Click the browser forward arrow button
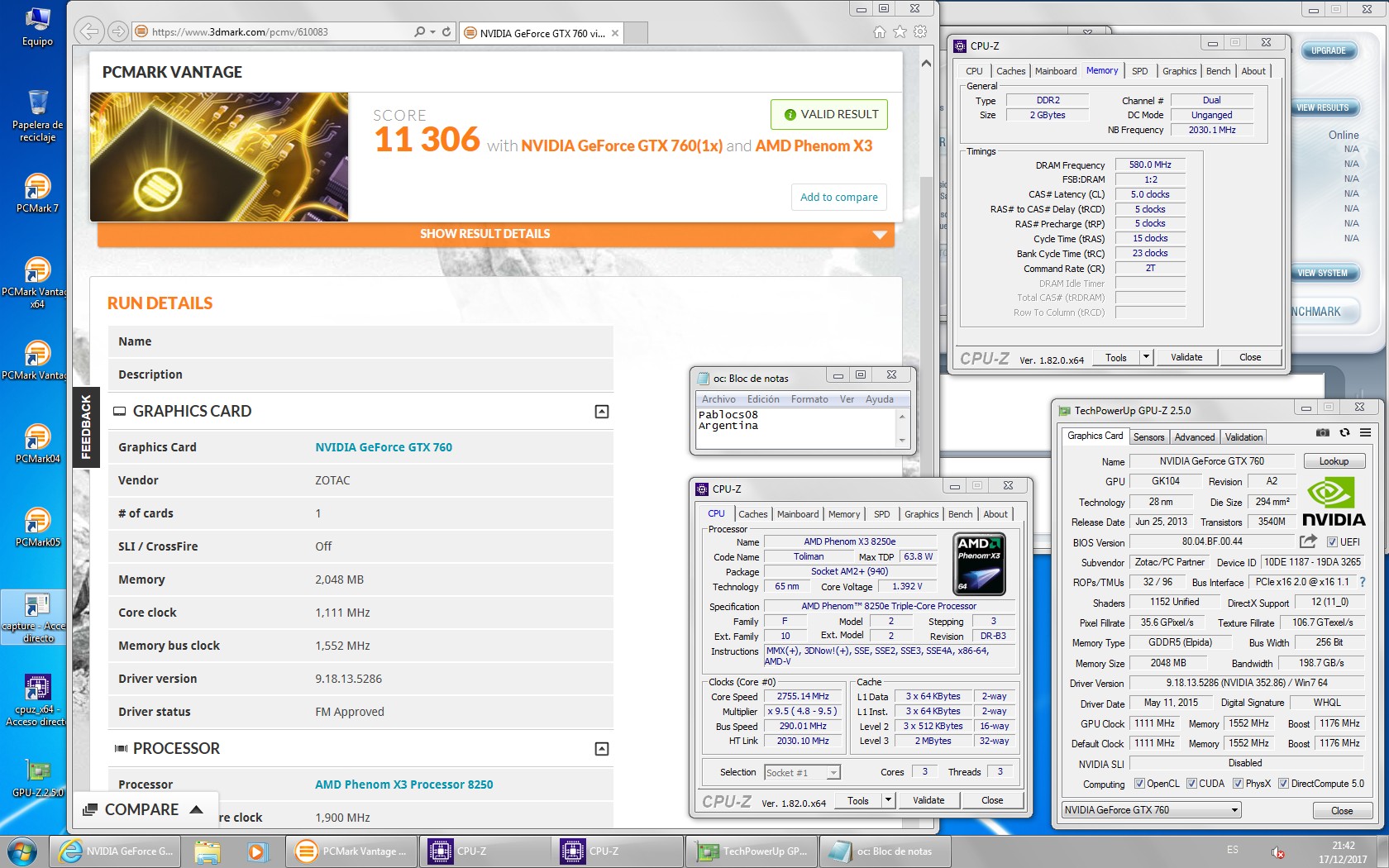Viewport: 1389px width, 868px height. click(x=118, y=31)
